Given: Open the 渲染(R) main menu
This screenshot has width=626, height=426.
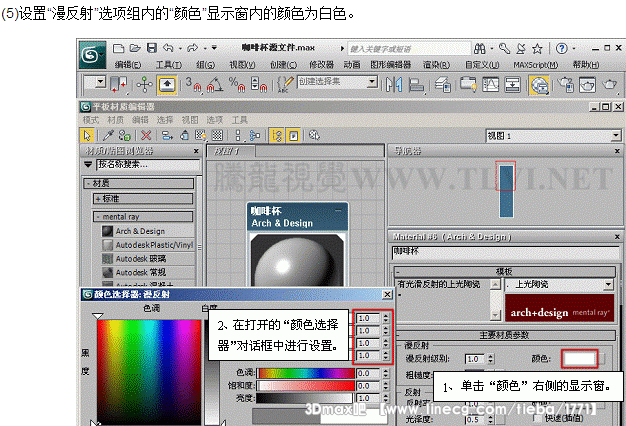Looking at the screenshot, I should point(436,65).
